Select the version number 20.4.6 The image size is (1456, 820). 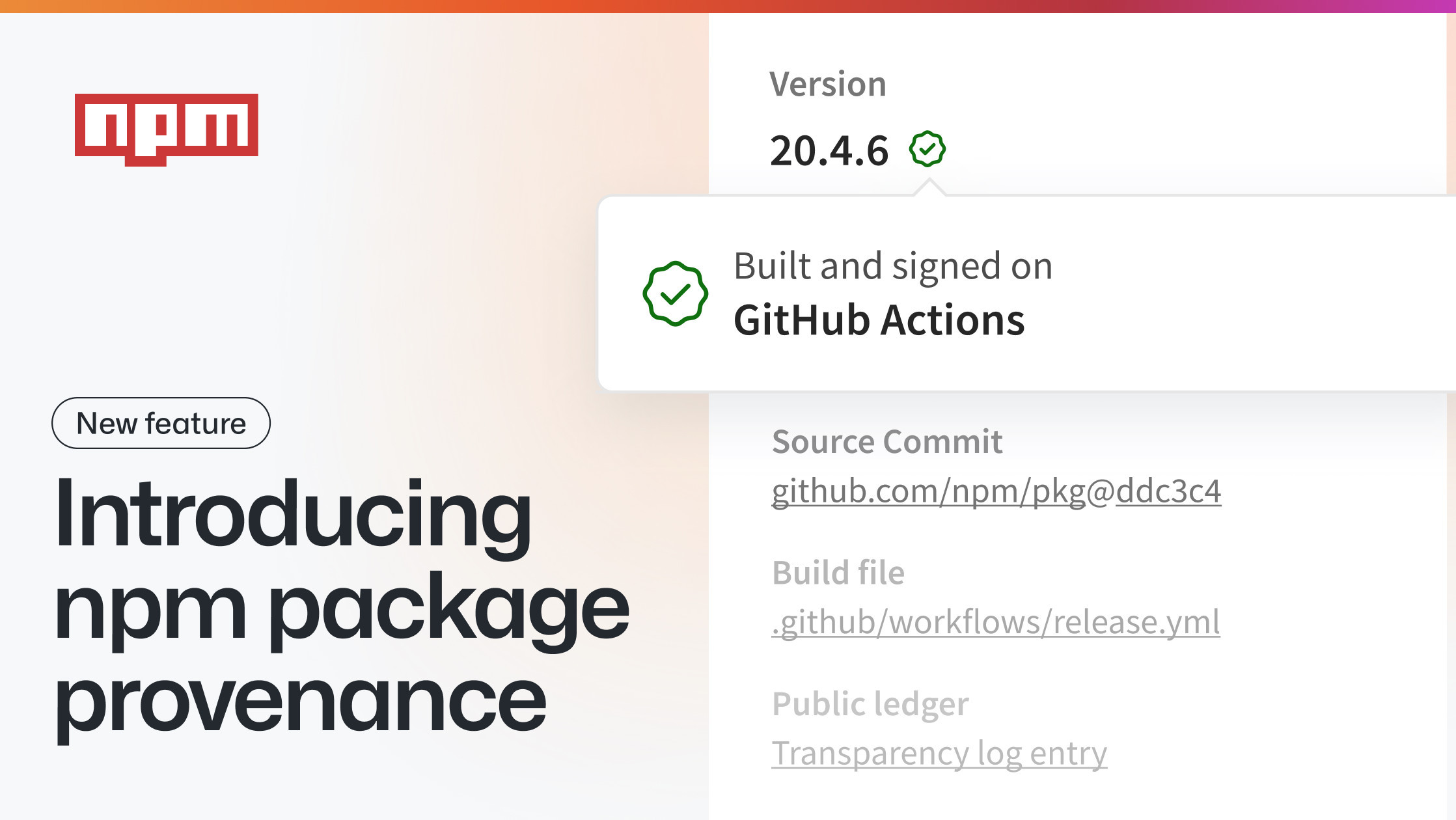[x=829, y=151]
